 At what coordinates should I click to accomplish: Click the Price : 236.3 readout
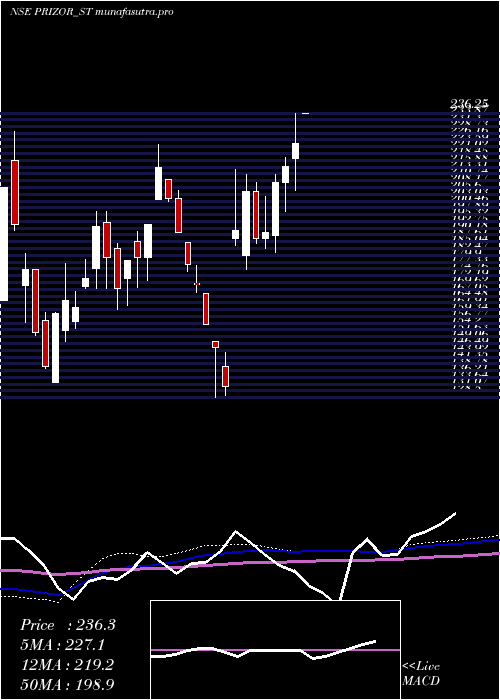pos(68,625)
